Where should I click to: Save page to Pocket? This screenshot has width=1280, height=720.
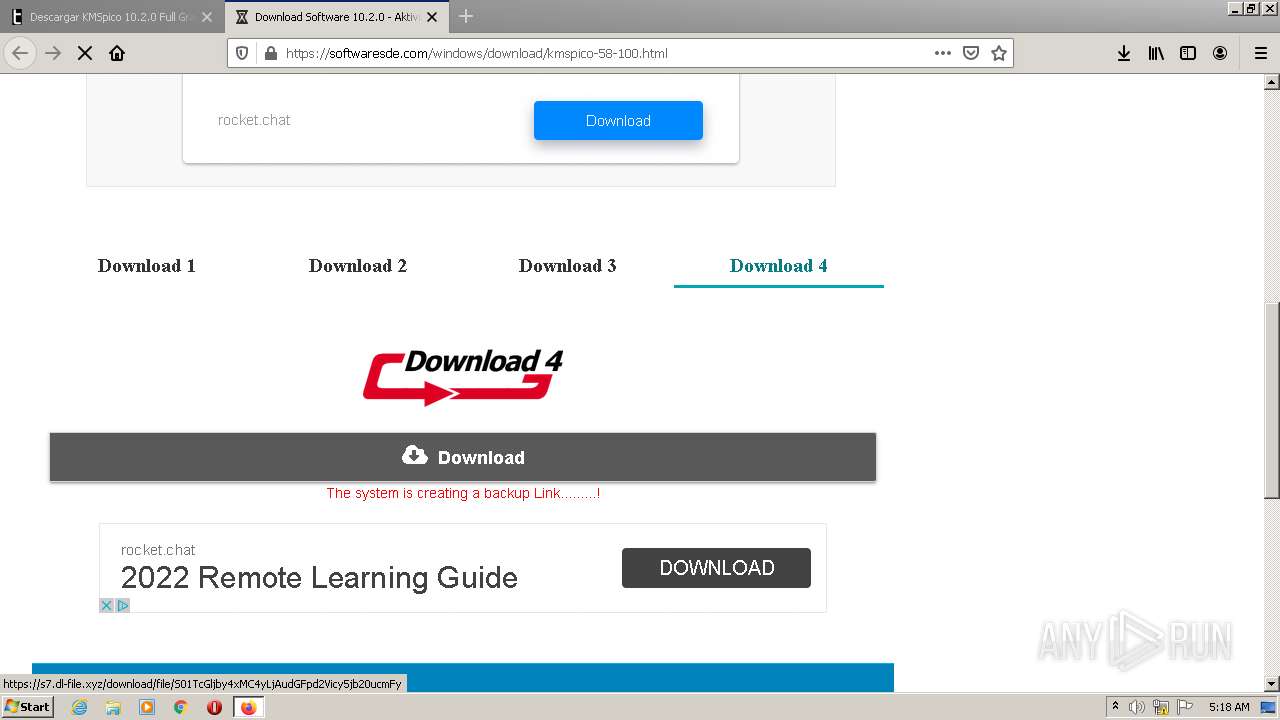click(x=971, y=53)
